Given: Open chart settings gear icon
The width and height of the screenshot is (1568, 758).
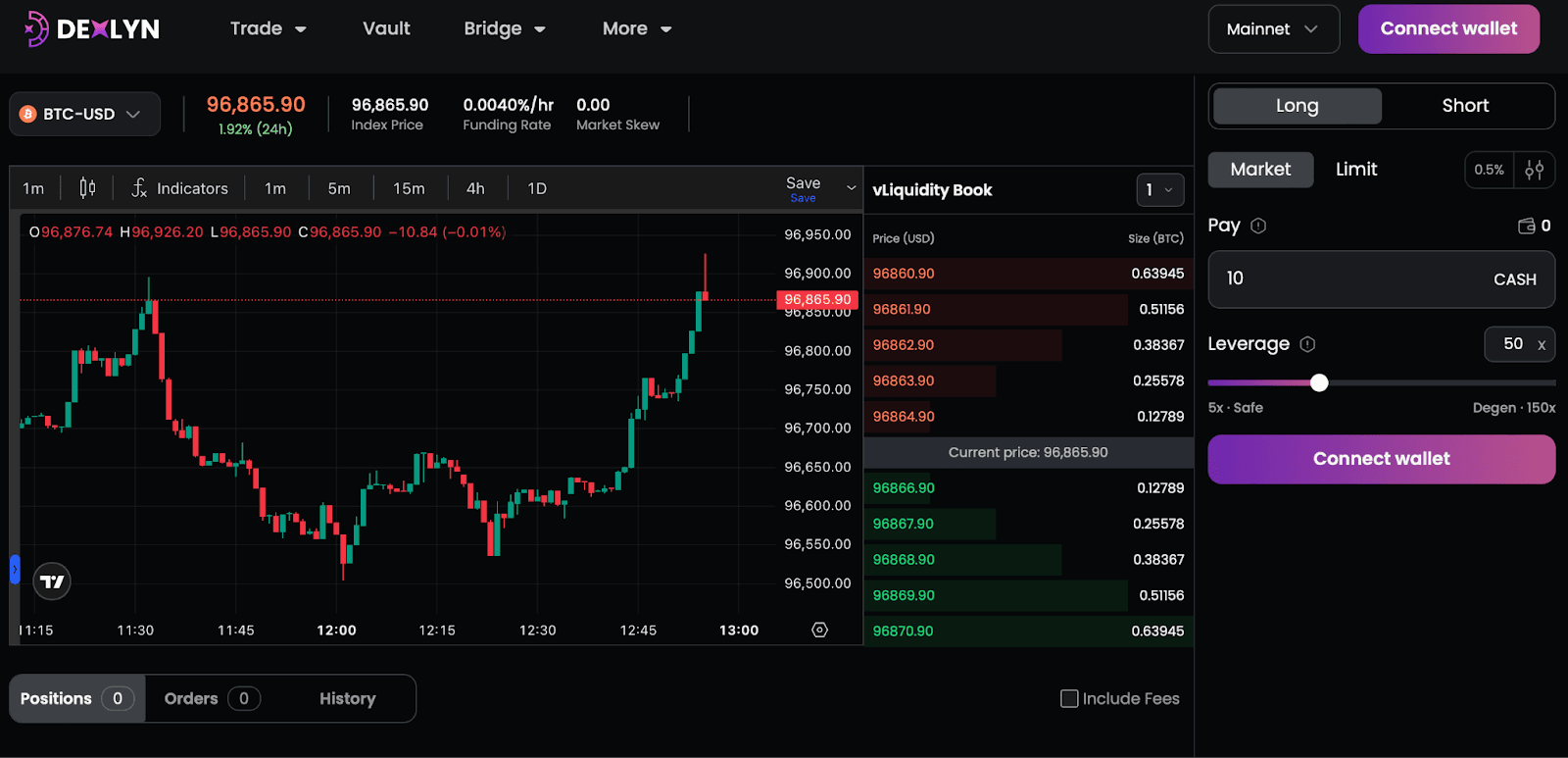Looking at the screenshot, I should tap(819, 630).
